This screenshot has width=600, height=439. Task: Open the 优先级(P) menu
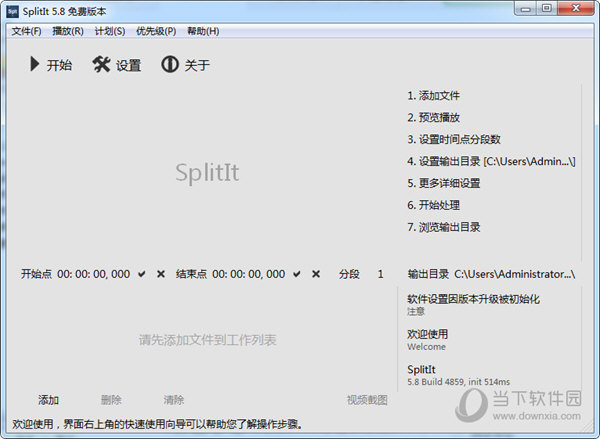coord(156,31)
